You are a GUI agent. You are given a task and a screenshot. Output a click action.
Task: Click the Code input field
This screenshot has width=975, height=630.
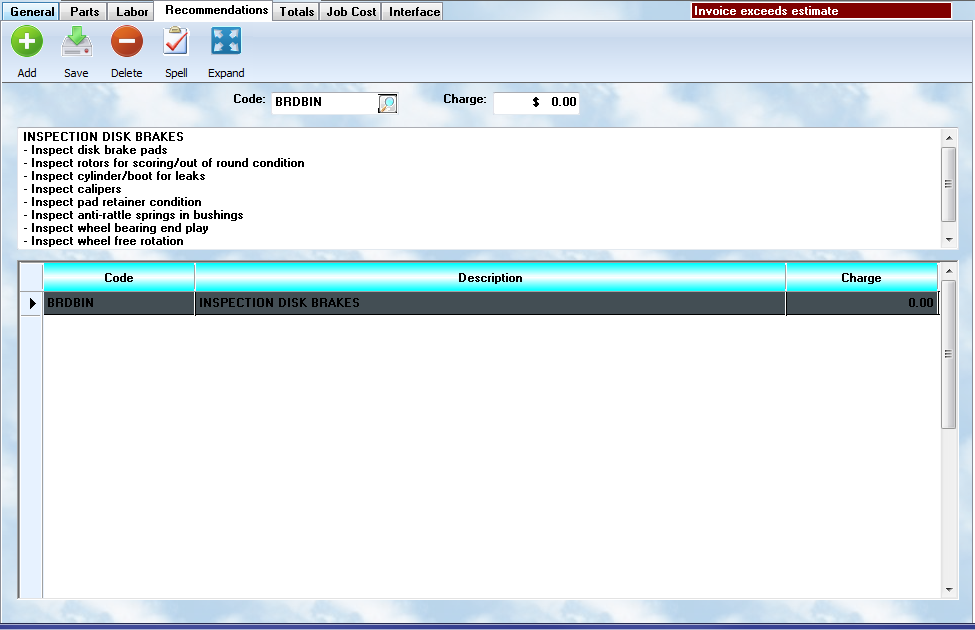[x=324, y=102]
